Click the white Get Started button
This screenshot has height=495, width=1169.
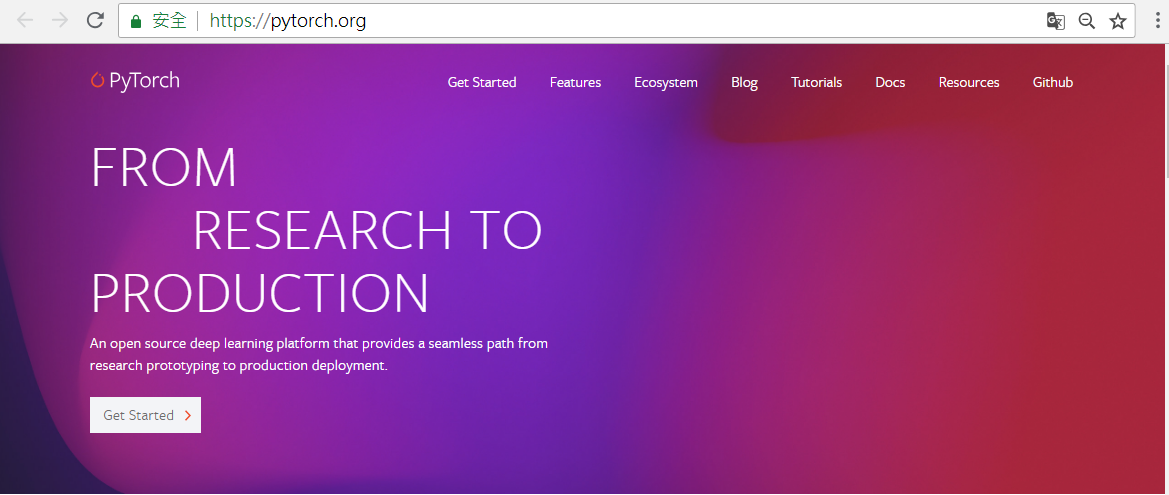[x=145, y=415]
